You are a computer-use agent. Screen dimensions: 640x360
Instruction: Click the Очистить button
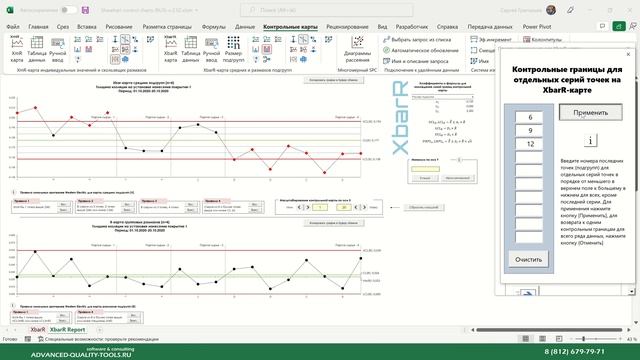[x=528, y=259]
